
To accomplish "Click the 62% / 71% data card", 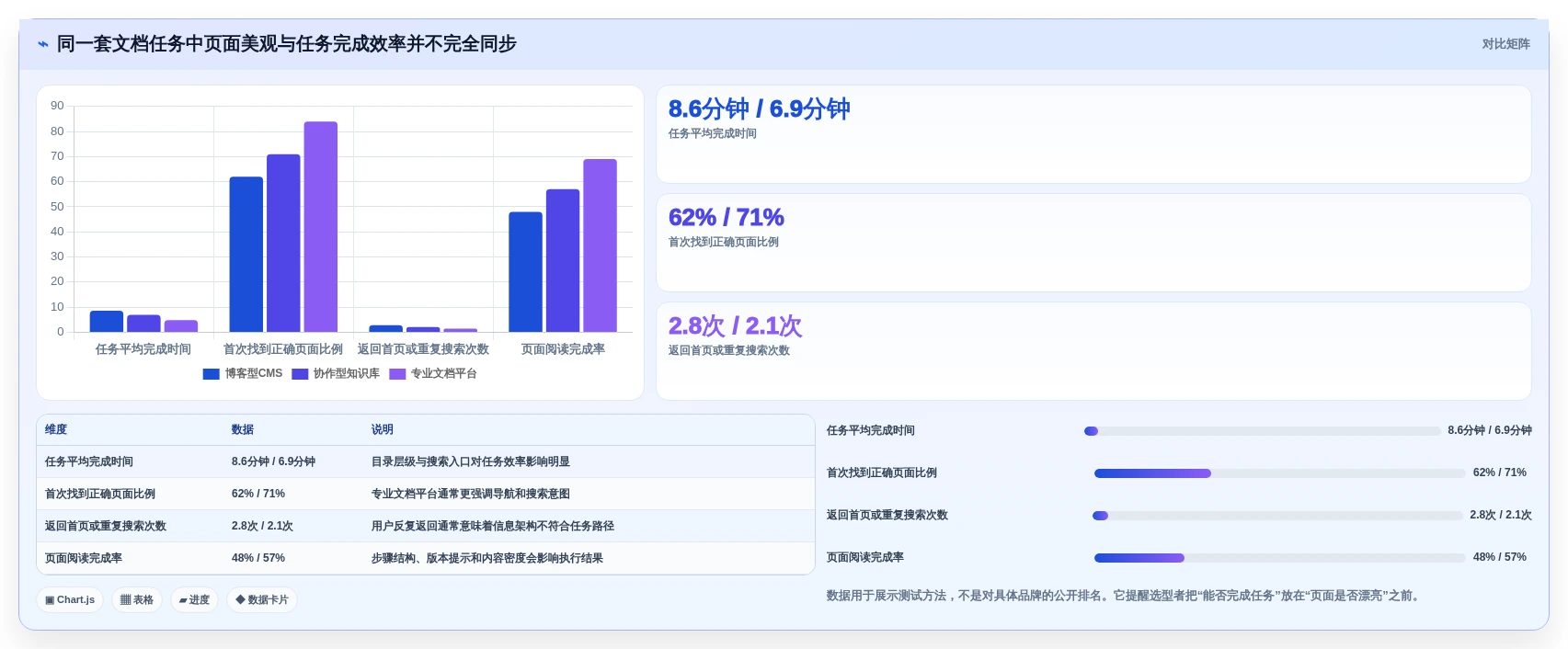I will click(1093, 243).
